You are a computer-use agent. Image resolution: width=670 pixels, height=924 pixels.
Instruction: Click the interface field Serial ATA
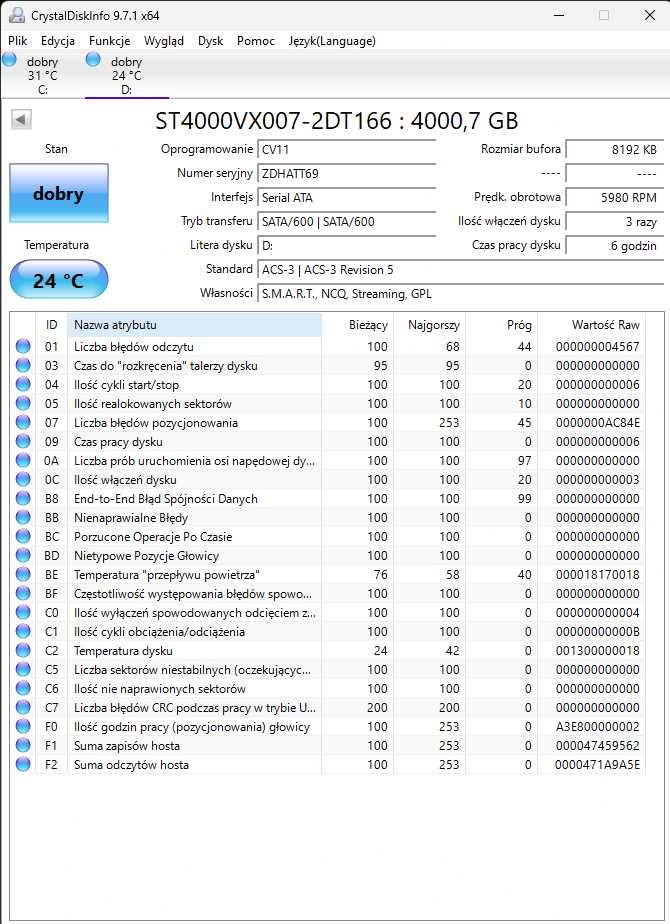click(x=346, y=197)
